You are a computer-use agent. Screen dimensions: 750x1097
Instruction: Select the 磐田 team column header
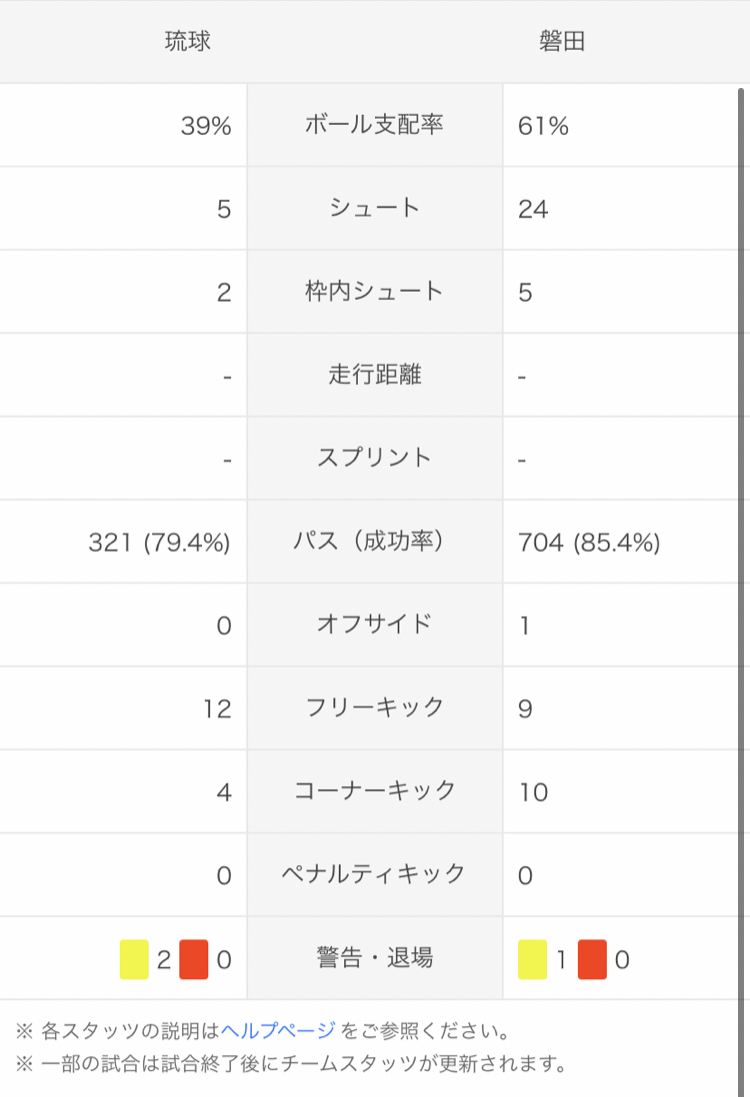562,42
